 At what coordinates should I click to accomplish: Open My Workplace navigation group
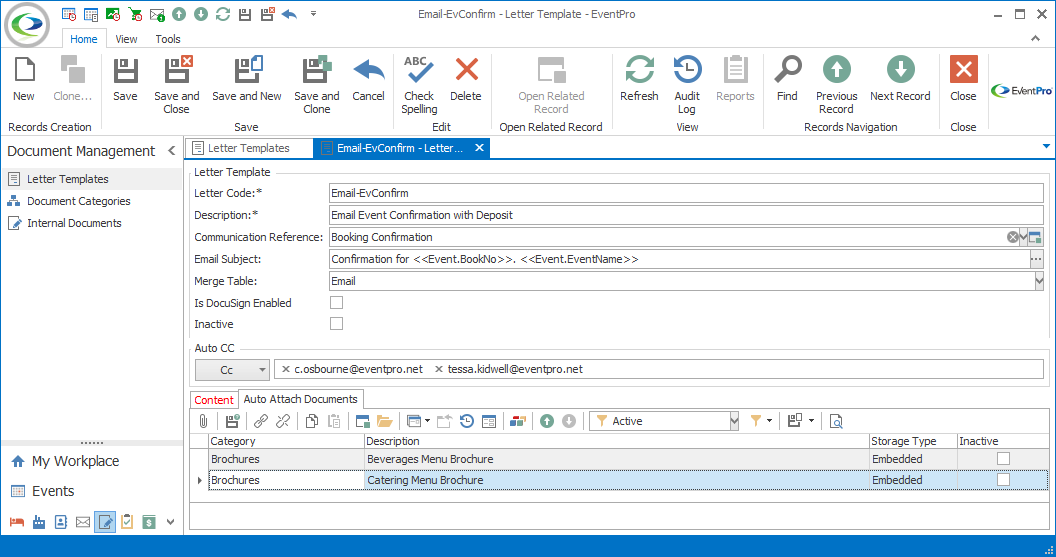click(x=75, y=461)
